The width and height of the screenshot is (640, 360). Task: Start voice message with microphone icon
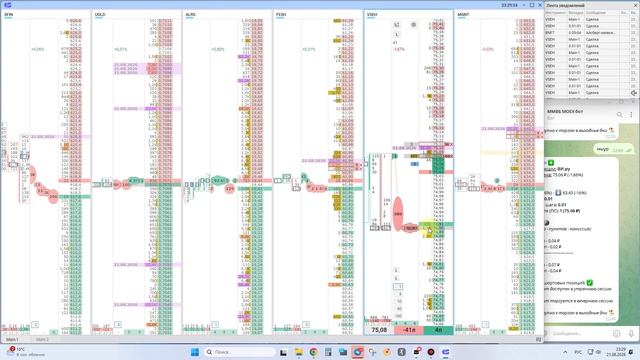tap(631, 333)
